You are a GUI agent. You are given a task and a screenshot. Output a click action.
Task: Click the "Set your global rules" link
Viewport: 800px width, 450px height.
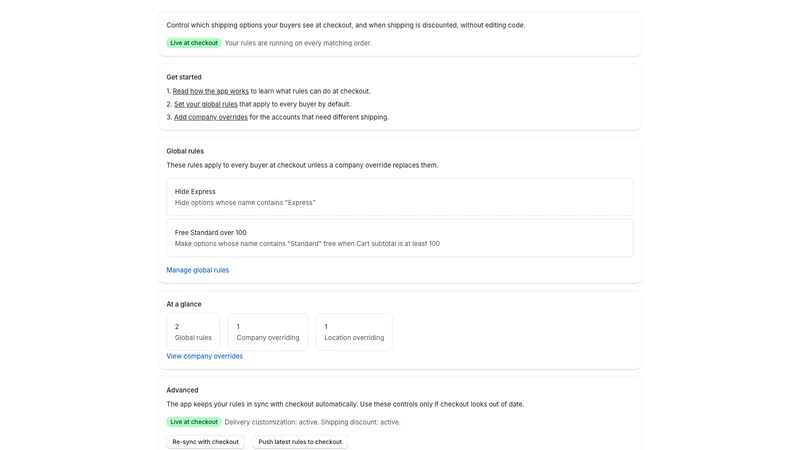tap(206, 104)
